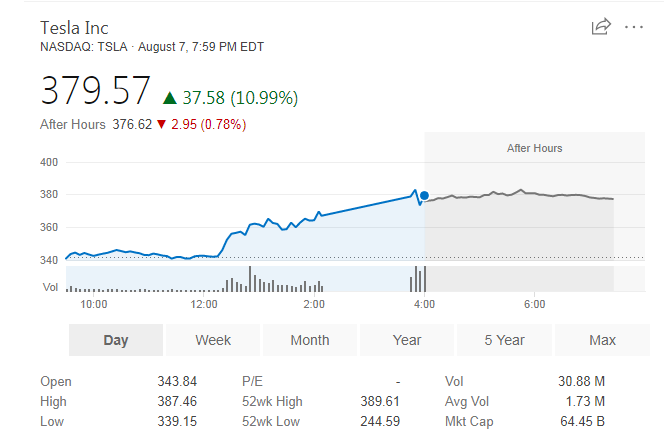This screenshot has height=444, width=670.
Task: Switch to the Week tab
Action: [213, 340]
